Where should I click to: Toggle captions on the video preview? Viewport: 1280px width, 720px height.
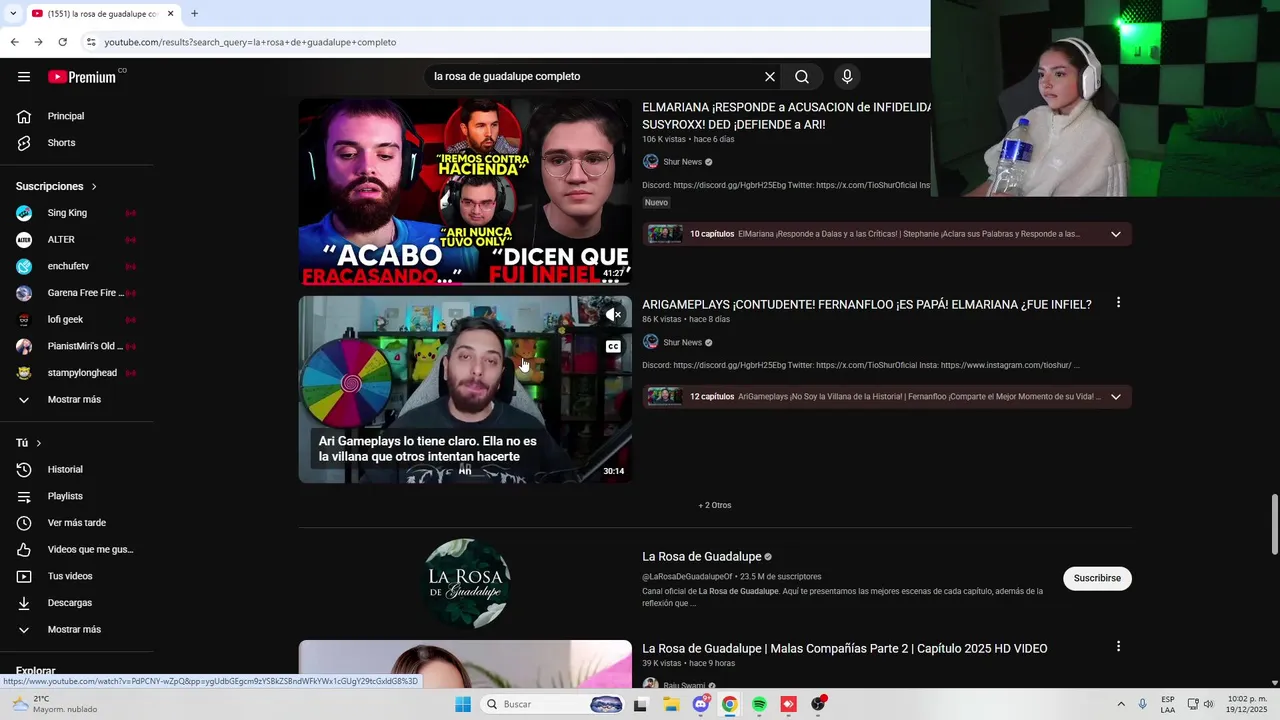click(613, 347)
